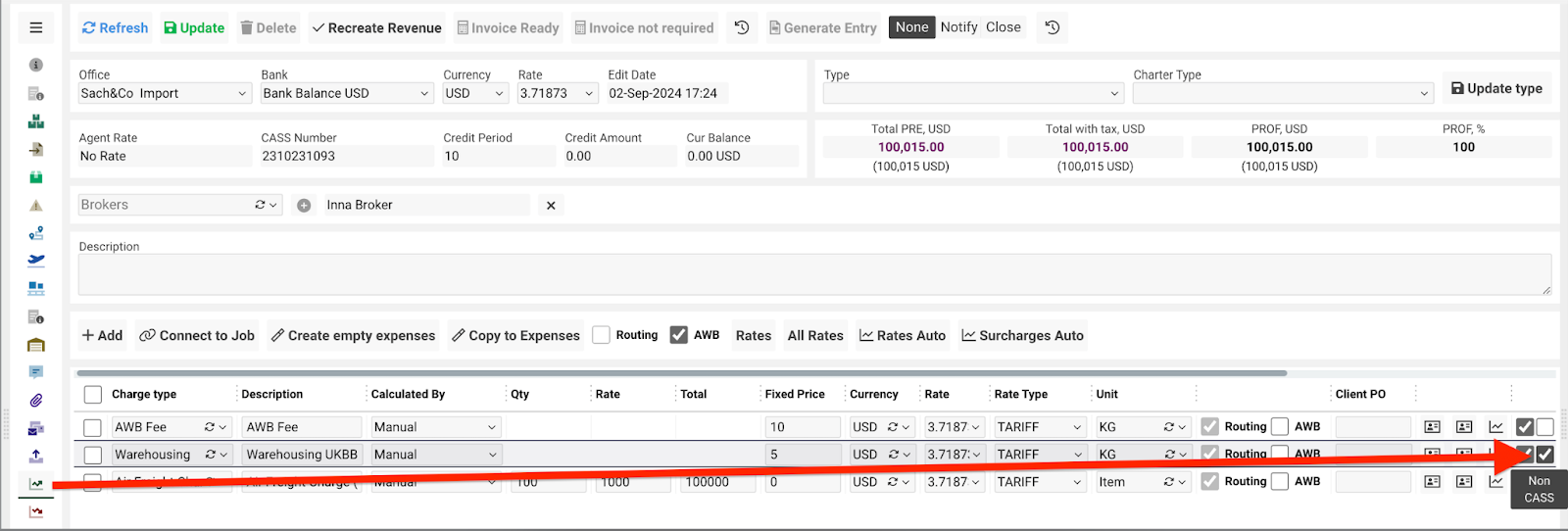Toggle the AWB checkbox in the toolbar
The width and height of the screenshot is (1568, 531).
[x=678, y=335]
